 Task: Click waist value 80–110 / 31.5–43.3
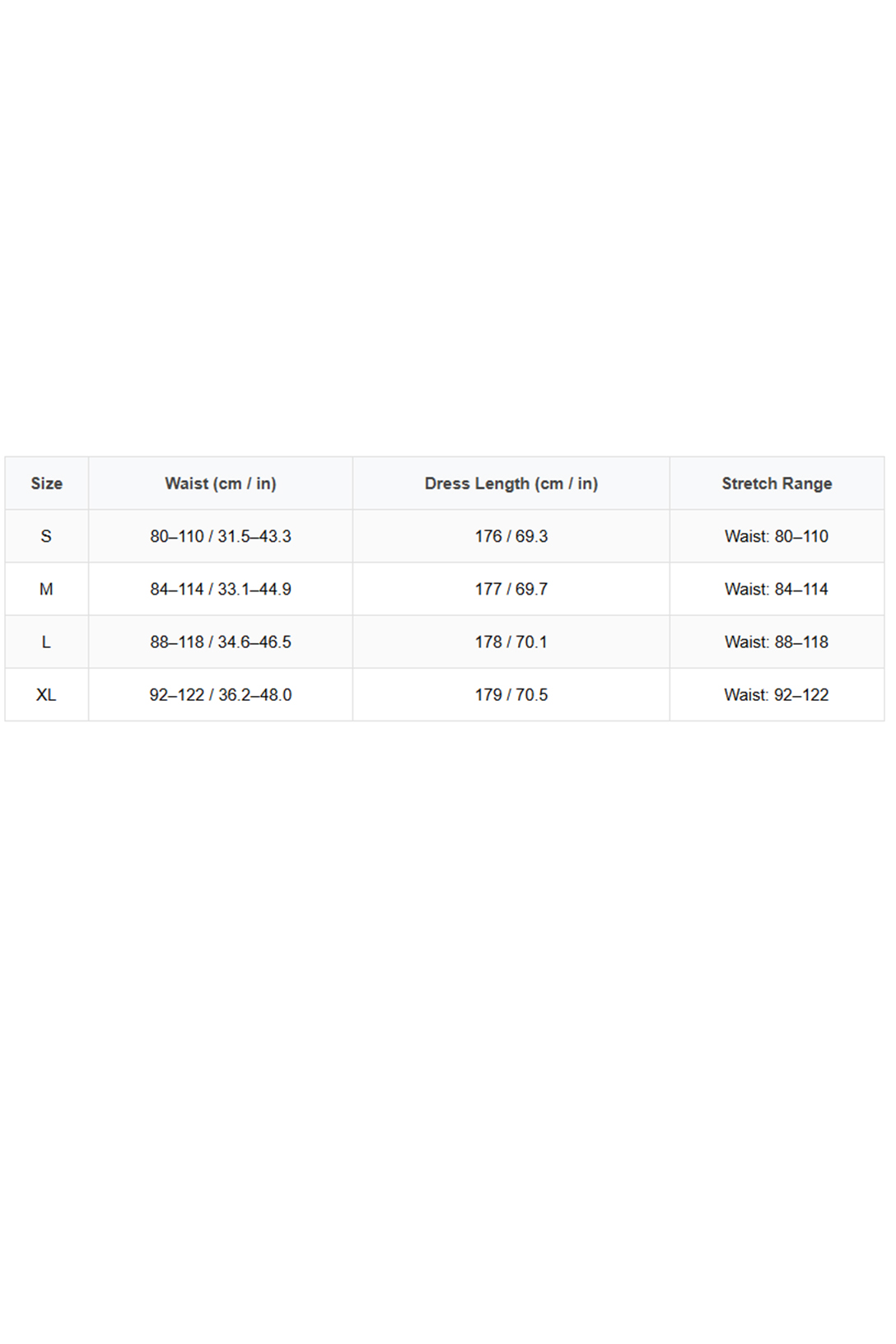(221, 536)
